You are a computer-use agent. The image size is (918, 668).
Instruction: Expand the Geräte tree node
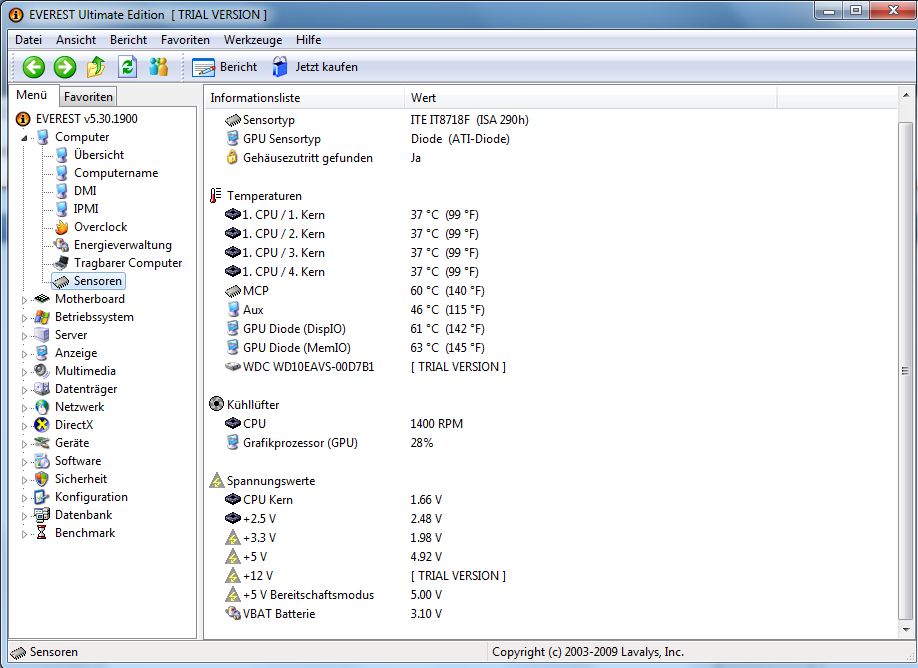click(x=24, y=444)
